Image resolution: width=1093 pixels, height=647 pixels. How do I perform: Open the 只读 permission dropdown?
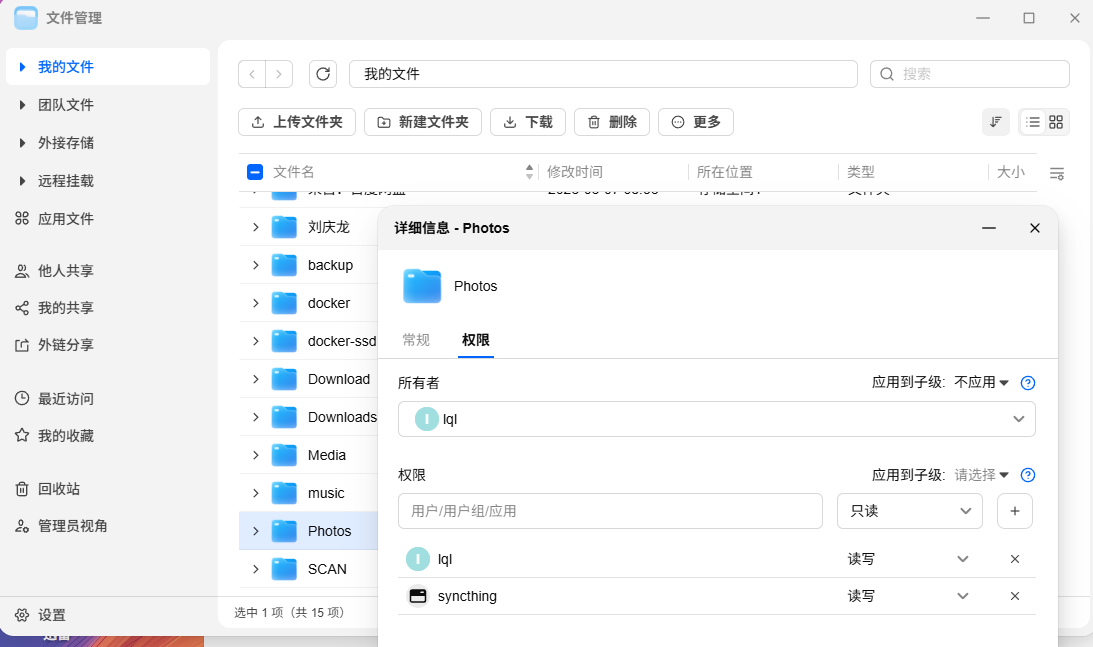910,511
